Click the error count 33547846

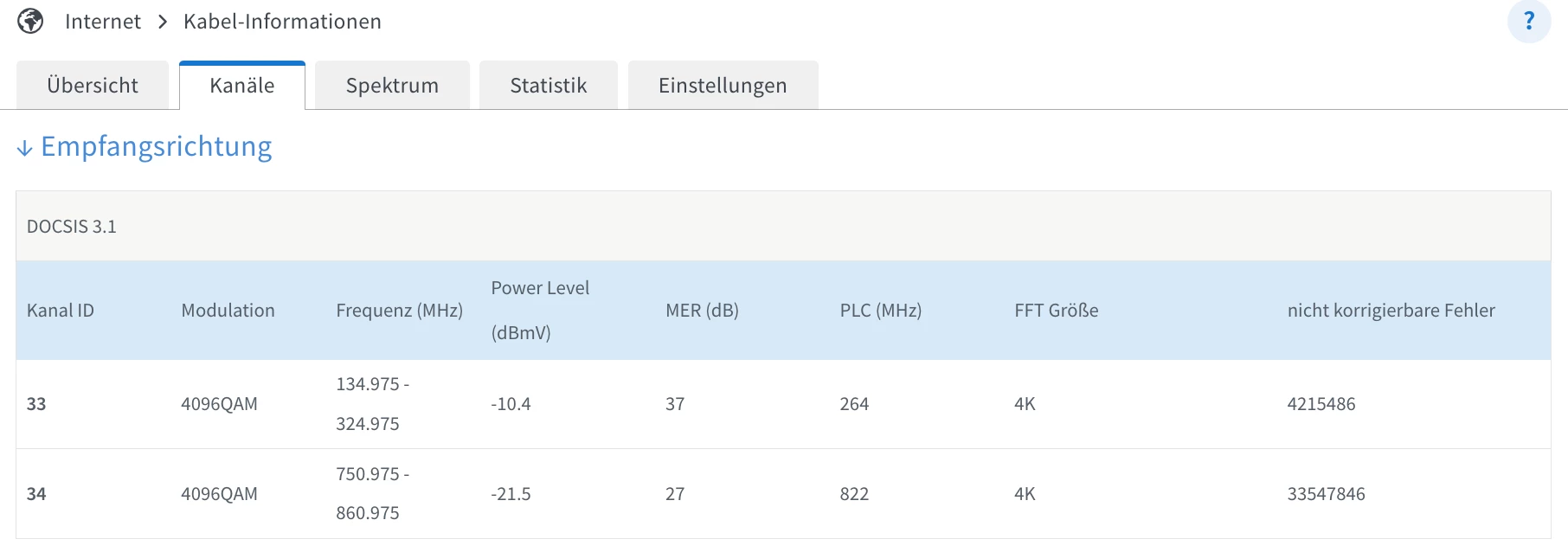[x=1326, y=494]
